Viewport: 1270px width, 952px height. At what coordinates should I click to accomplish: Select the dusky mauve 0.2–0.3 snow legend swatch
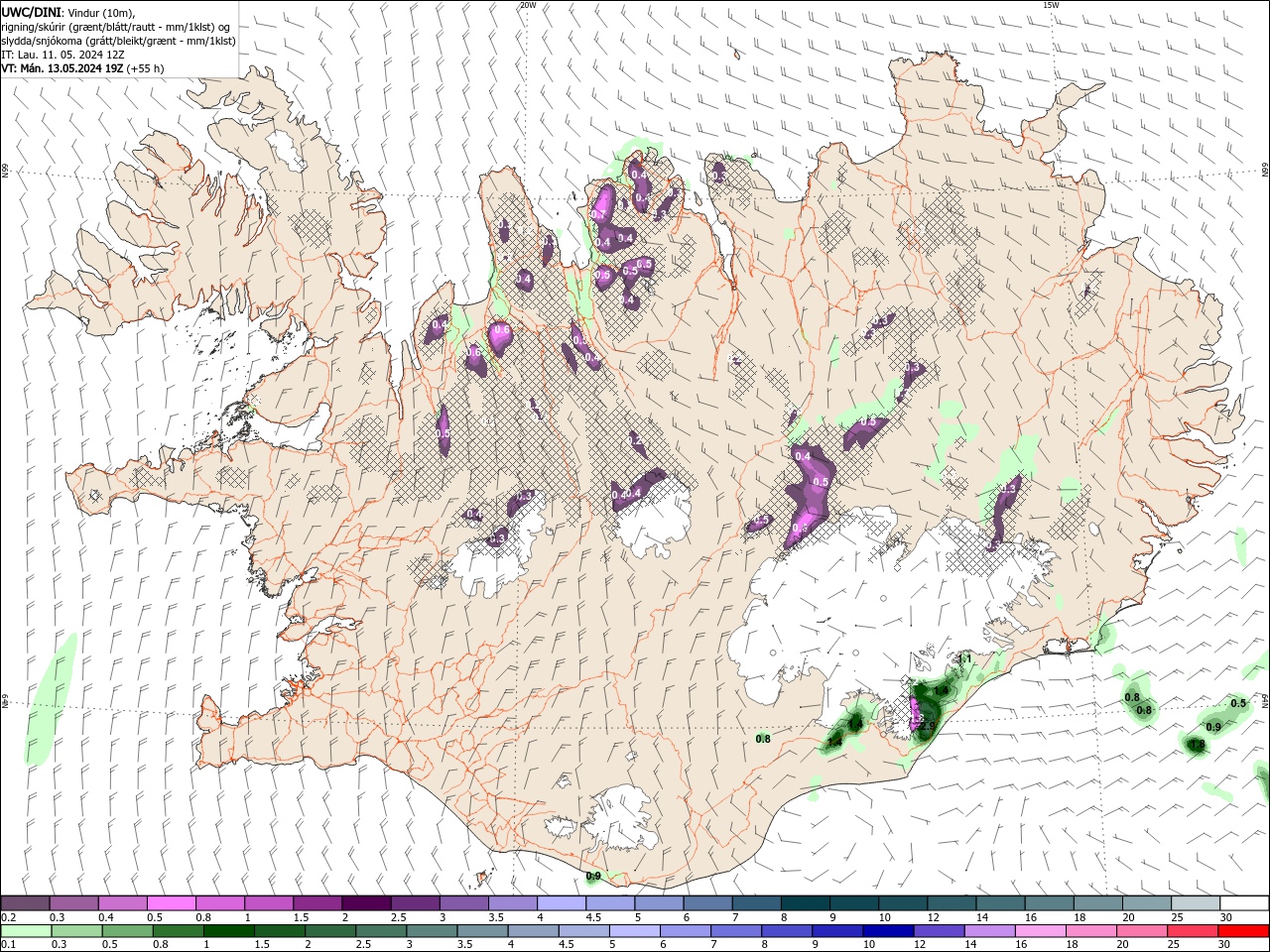coord(25,903)
